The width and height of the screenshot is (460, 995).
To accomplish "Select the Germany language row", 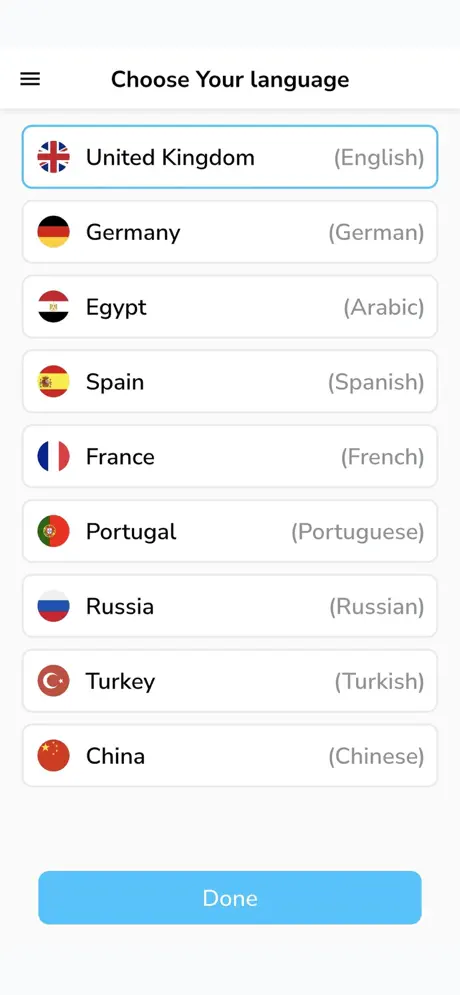I will pos(230,232).
